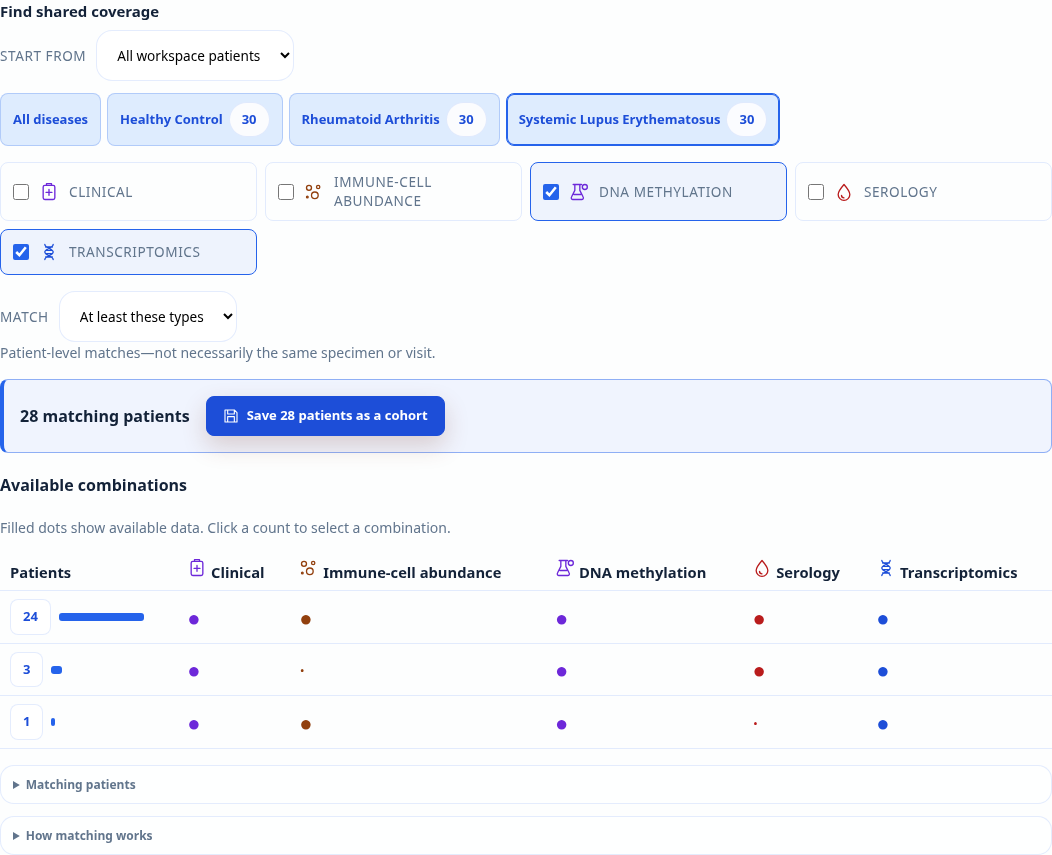The image size is (1052, 855).
Task: Open the Match type dropdown
Action: click(x=148, y=317)
